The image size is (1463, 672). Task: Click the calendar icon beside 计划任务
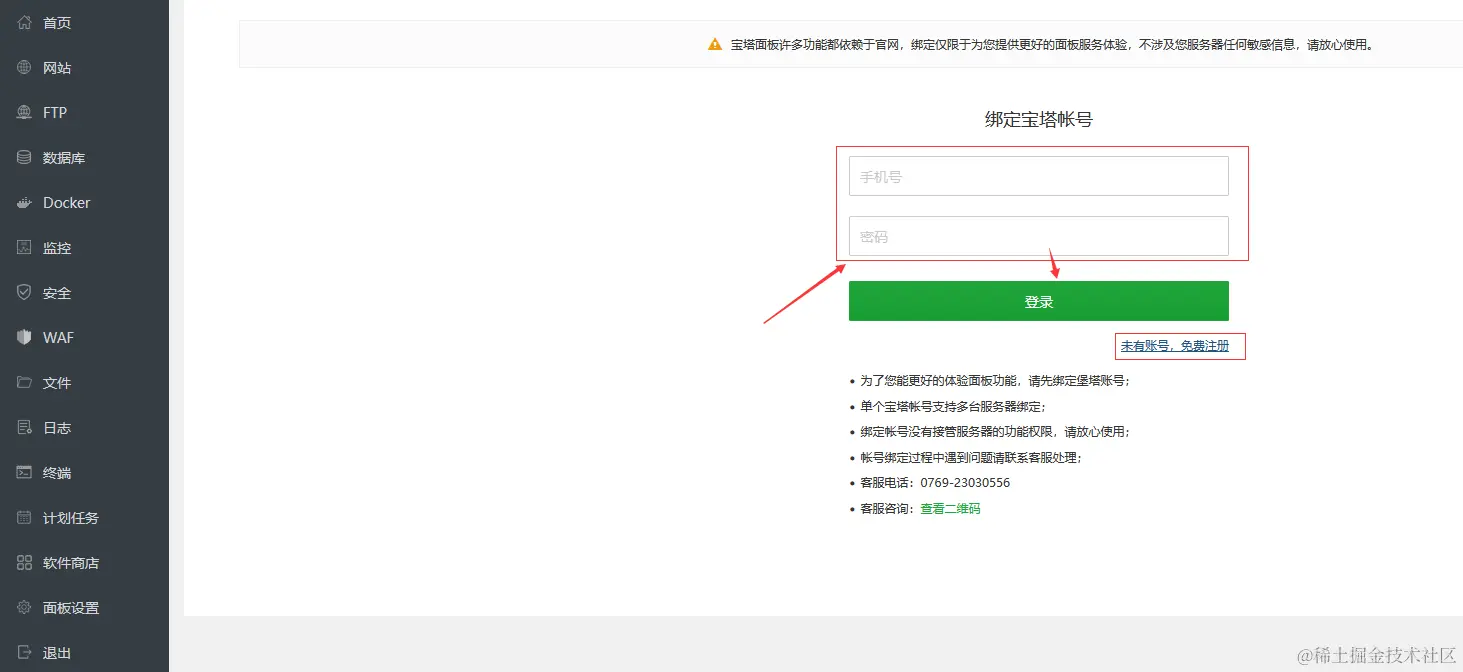[x=25, y=517]
